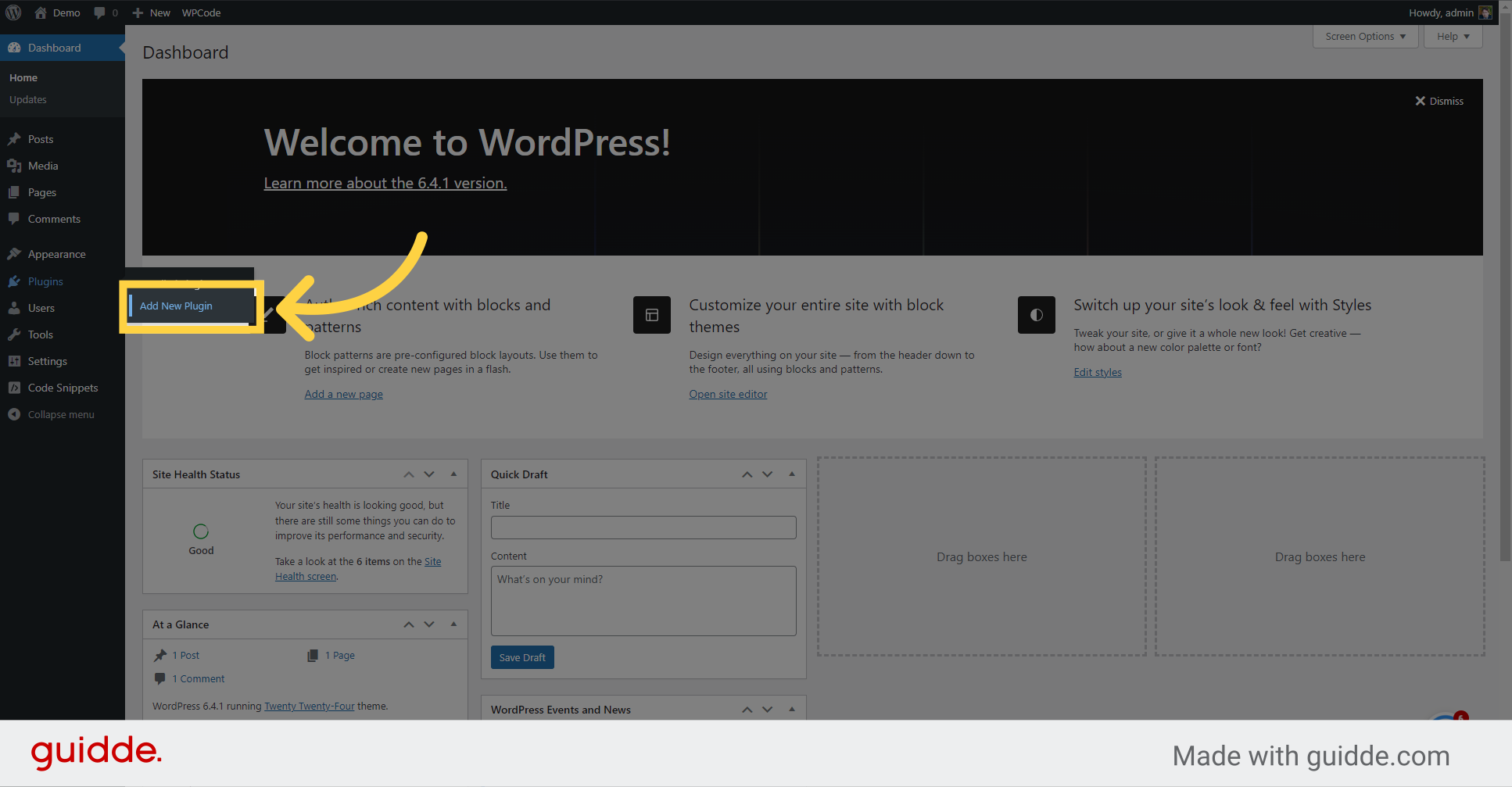1512x787 pixels.
Task: Click the WordPress logo in the admin bar
Action: click(x=13, y=13)
